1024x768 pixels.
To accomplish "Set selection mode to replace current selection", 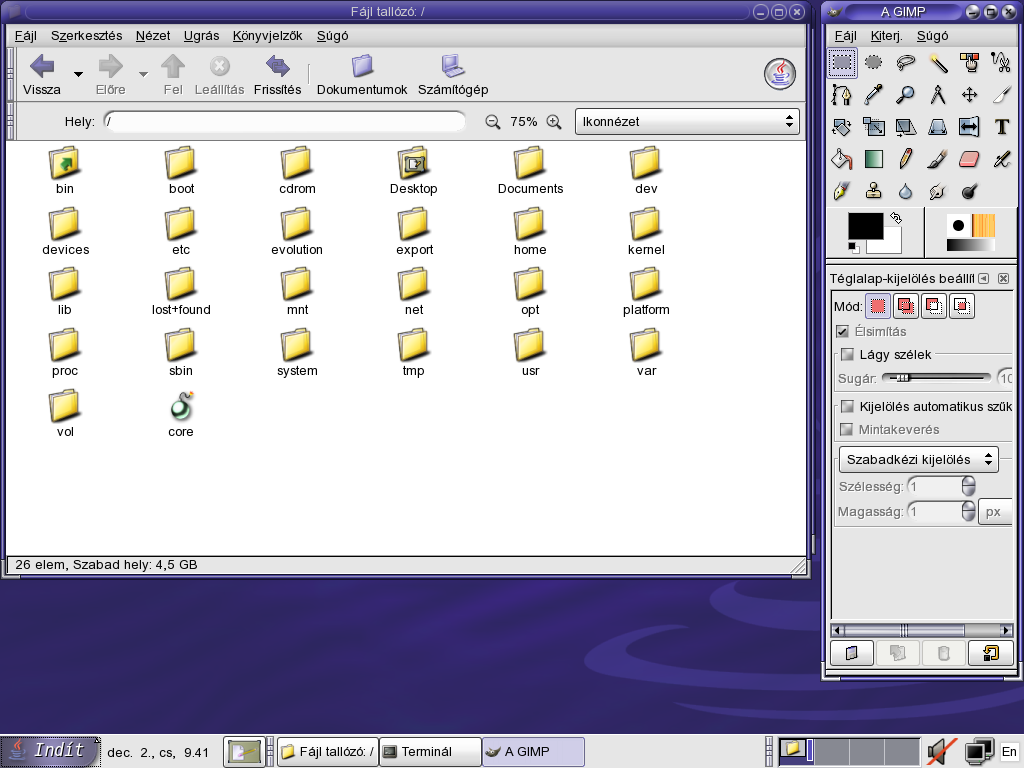I will [x=878, y=306].
